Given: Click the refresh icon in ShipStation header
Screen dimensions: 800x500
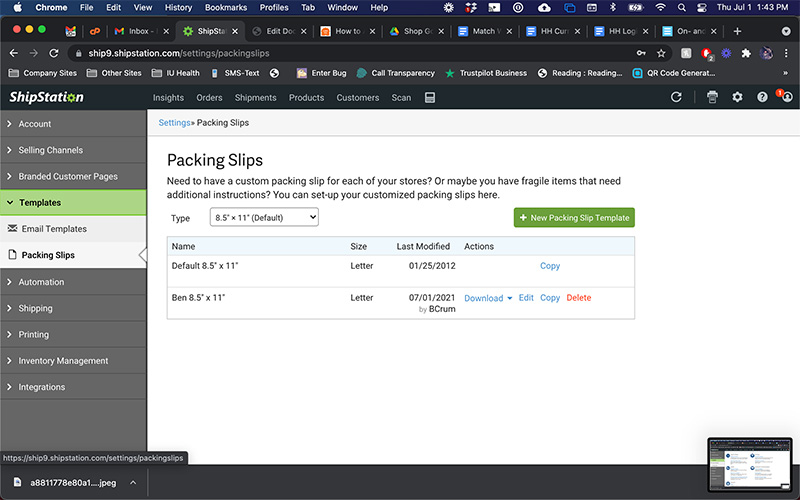Looking at the screenshot, I should [x=676, y=97].
